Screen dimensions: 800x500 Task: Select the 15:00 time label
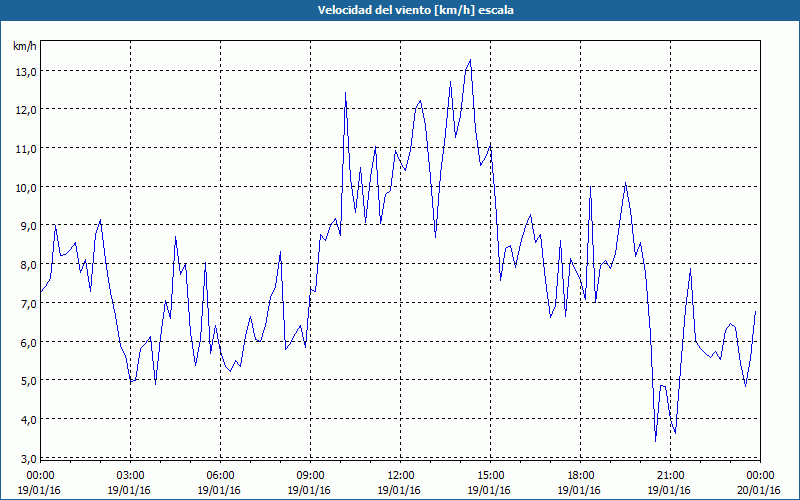click(490, 476)
